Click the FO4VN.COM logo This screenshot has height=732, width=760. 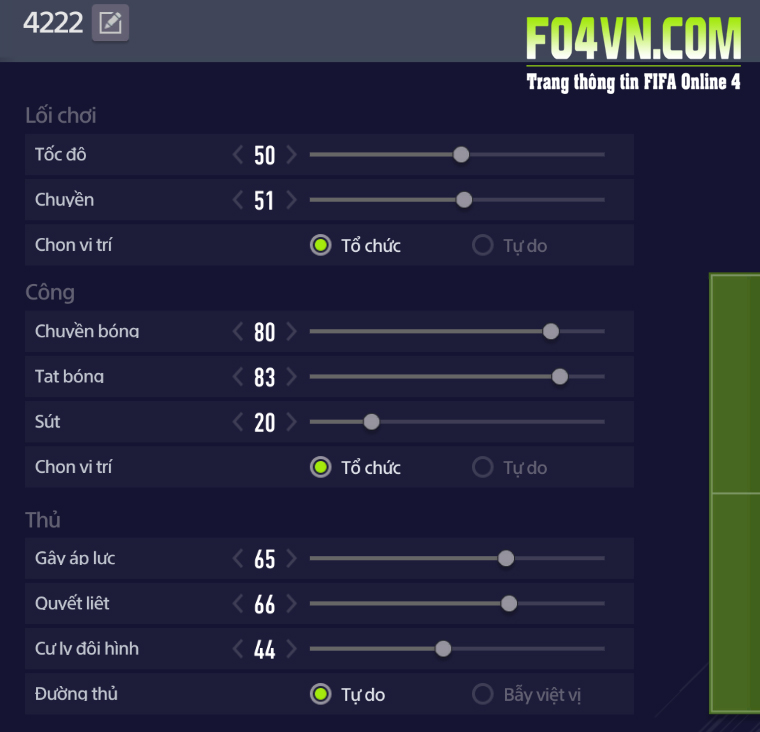(x=634, y=40)
